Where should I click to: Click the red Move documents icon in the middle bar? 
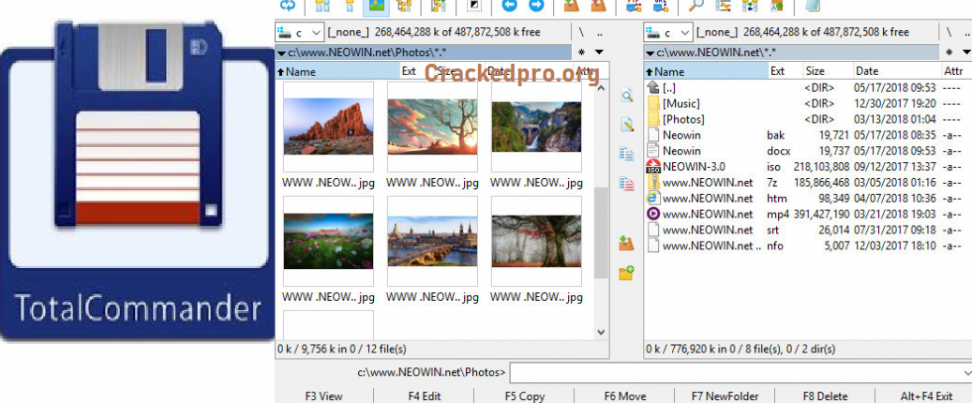click(627, 184)
